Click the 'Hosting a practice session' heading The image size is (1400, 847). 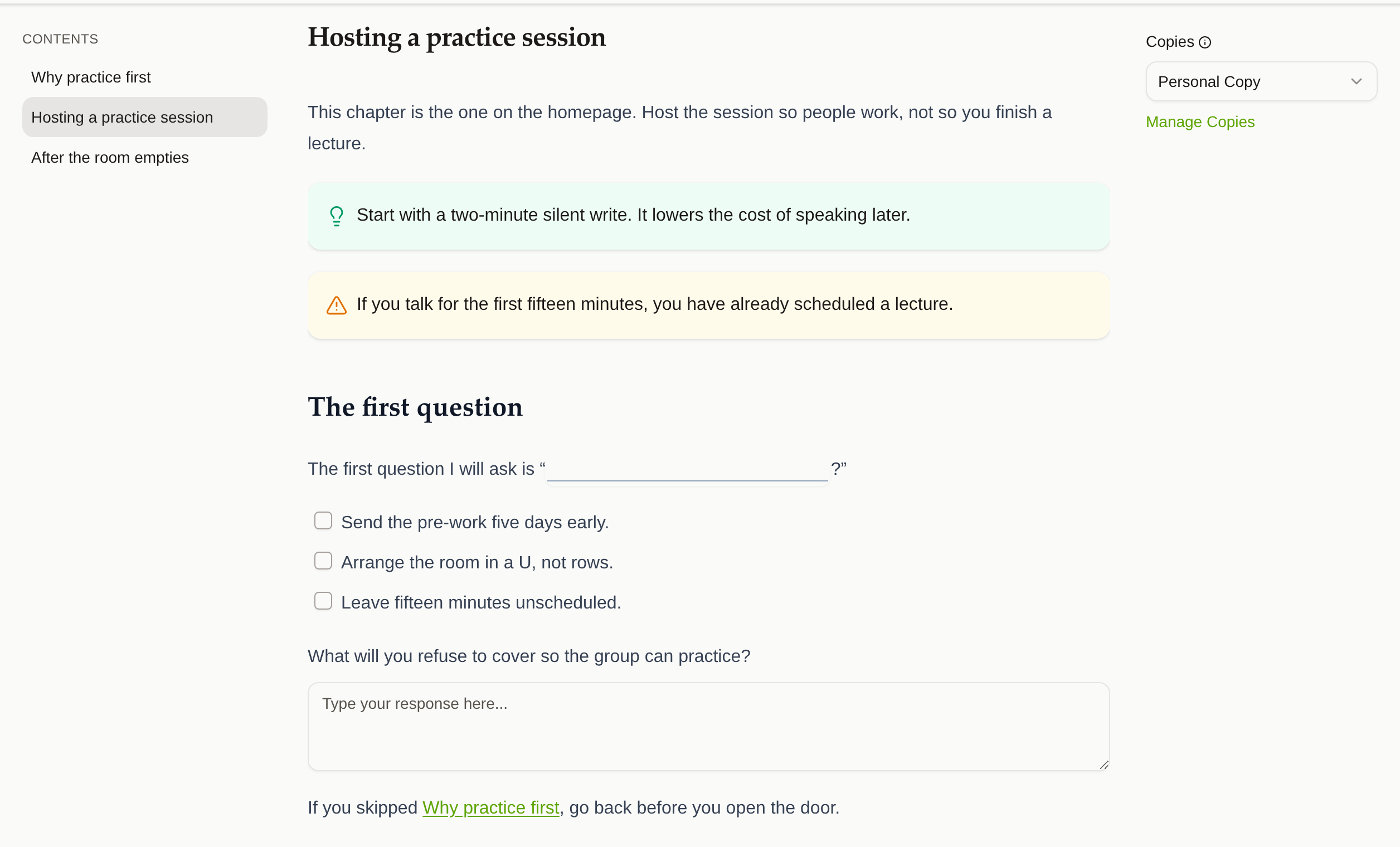pyautogui.click(x=457, y=37)
